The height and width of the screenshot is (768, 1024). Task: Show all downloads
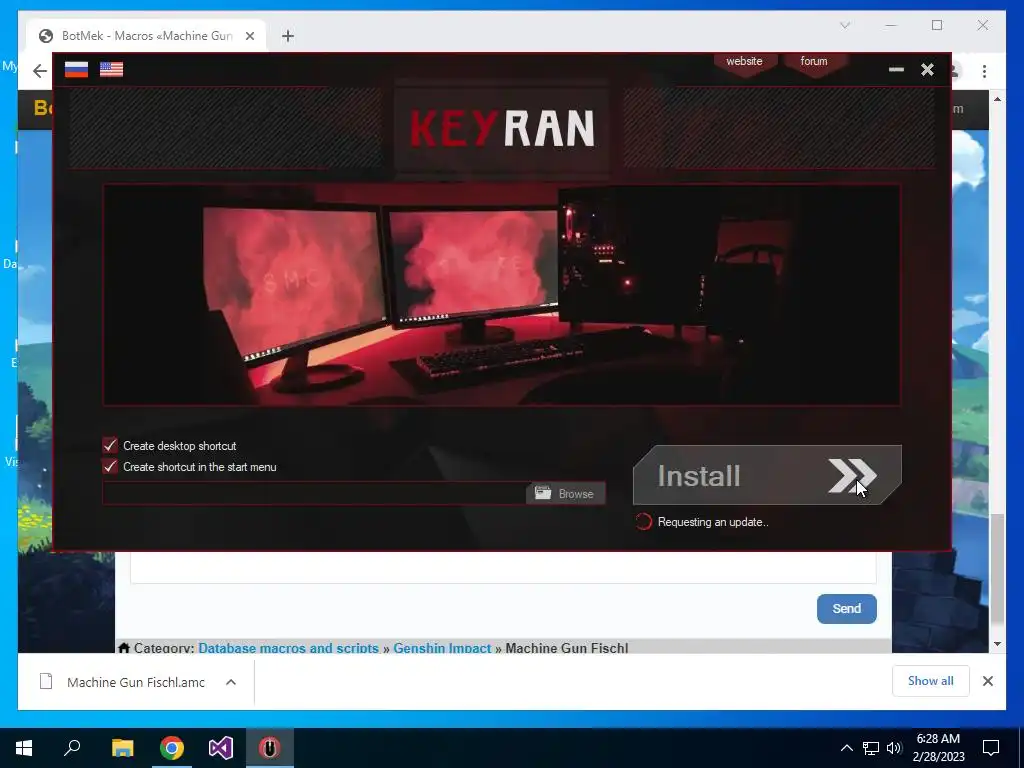[931, 681]
